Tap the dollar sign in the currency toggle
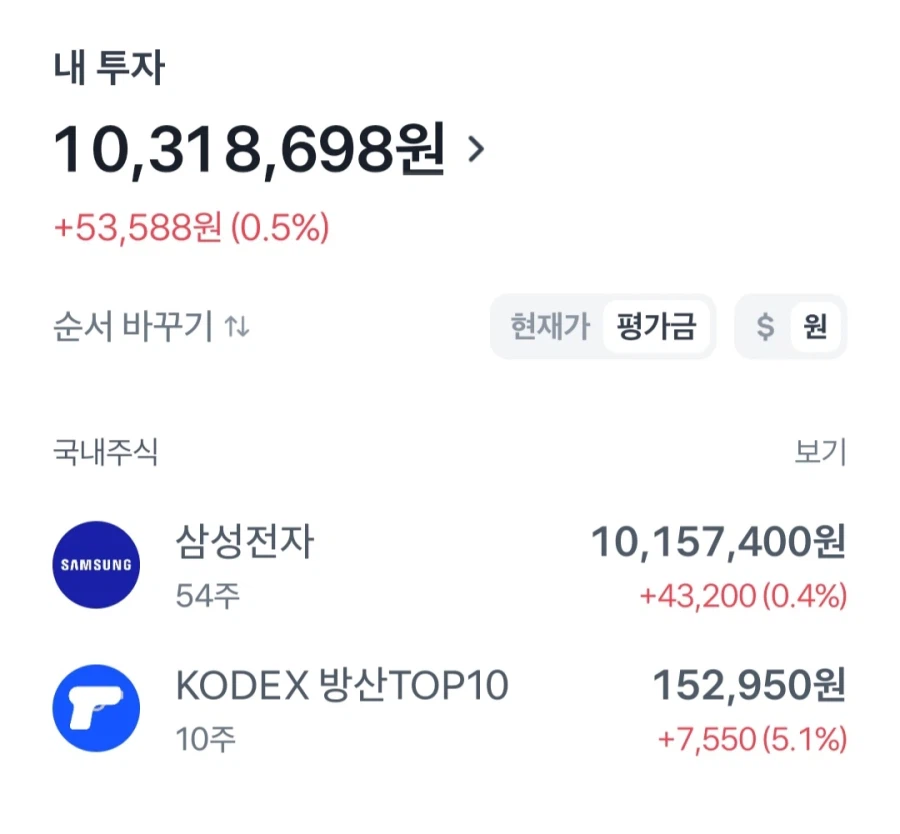The height and width of the screenshot is (834, 900). tap(765, 327)
